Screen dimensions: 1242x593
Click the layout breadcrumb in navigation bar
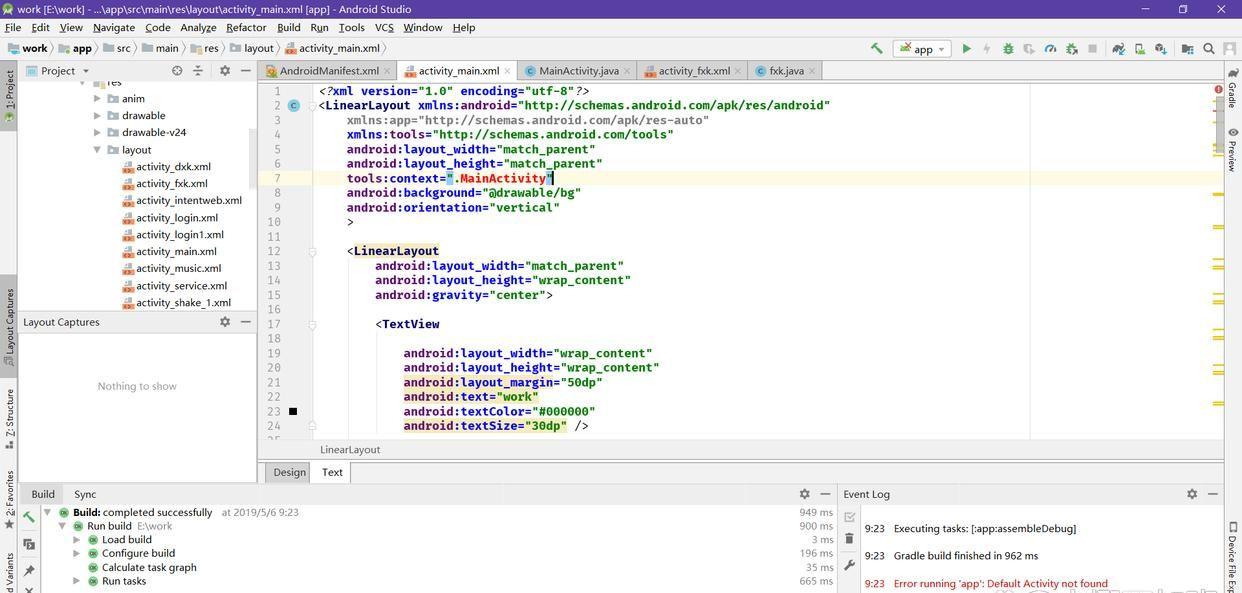(x=251, y=48)
